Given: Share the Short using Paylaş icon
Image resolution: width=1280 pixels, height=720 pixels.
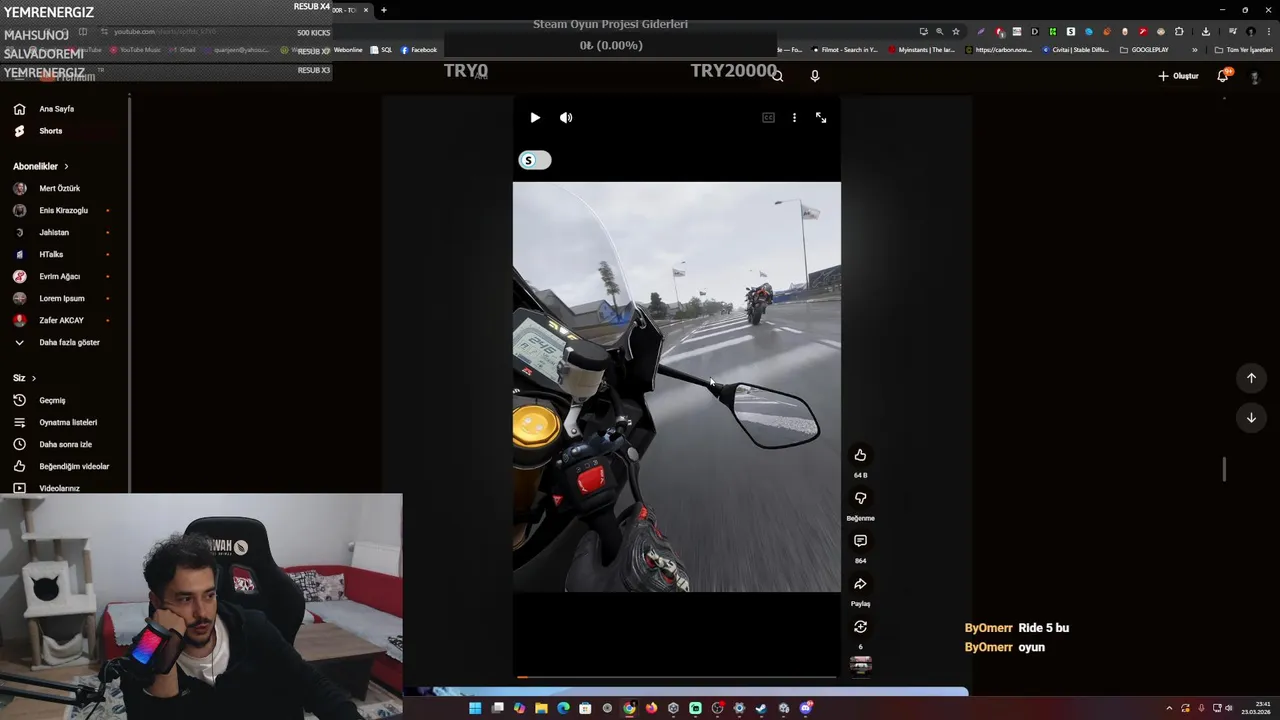Looking at the screenshot, I should pyautogui.click(x=860, y=584).
